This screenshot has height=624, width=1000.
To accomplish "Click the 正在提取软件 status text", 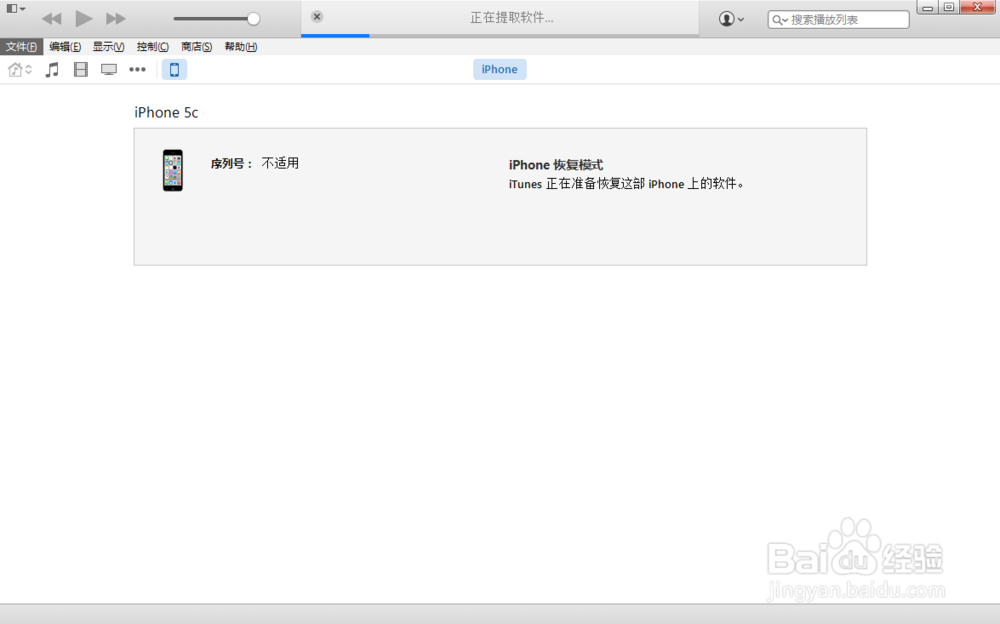I will click(x=511, y=18).
